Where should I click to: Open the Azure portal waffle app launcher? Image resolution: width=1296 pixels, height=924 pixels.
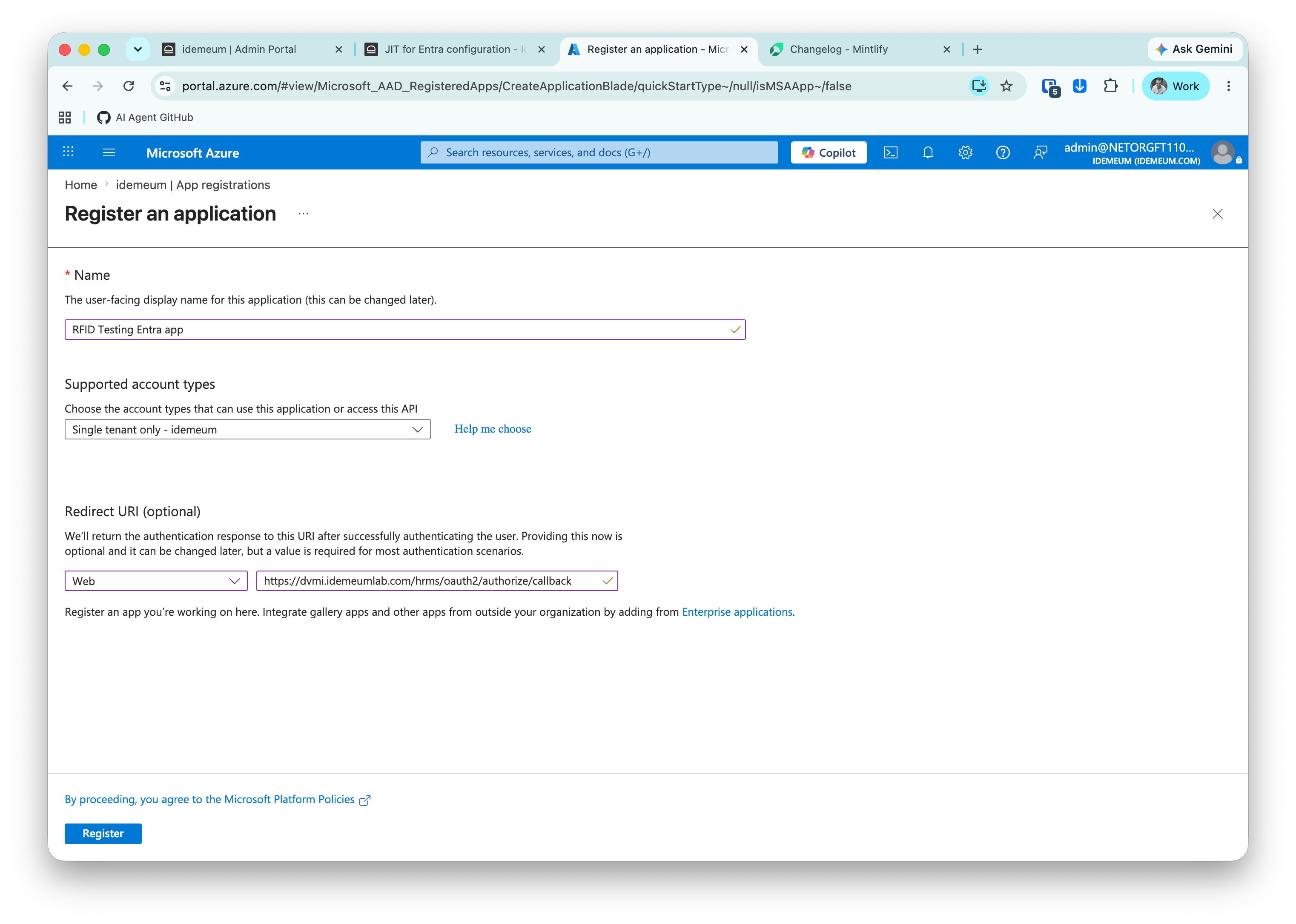click(68, 152)
